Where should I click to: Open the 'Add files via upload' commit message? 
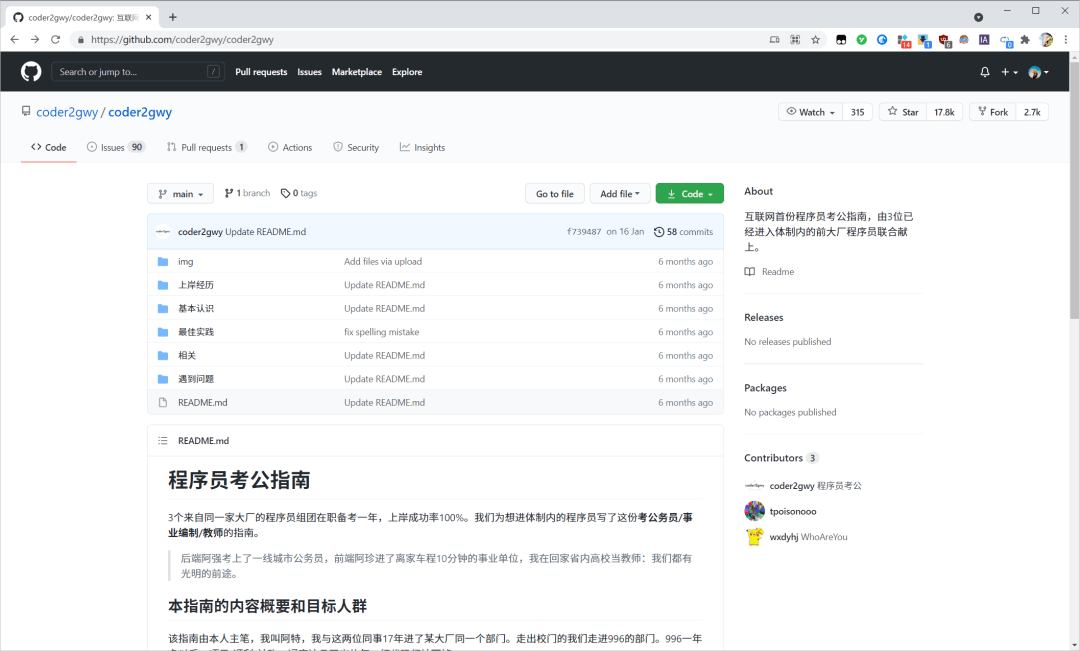point(383,262)
